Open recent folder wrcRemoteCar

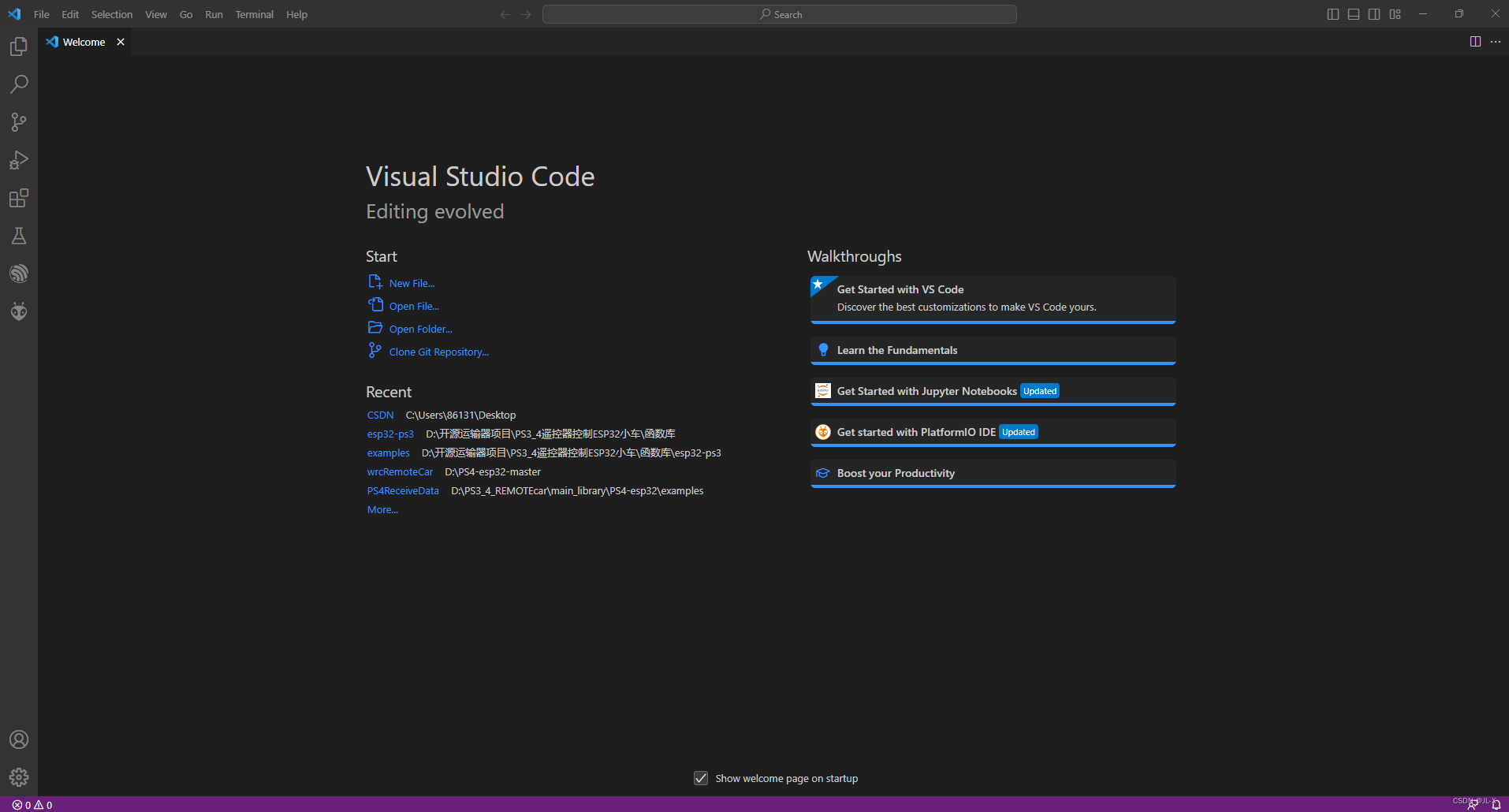point(400,472)
